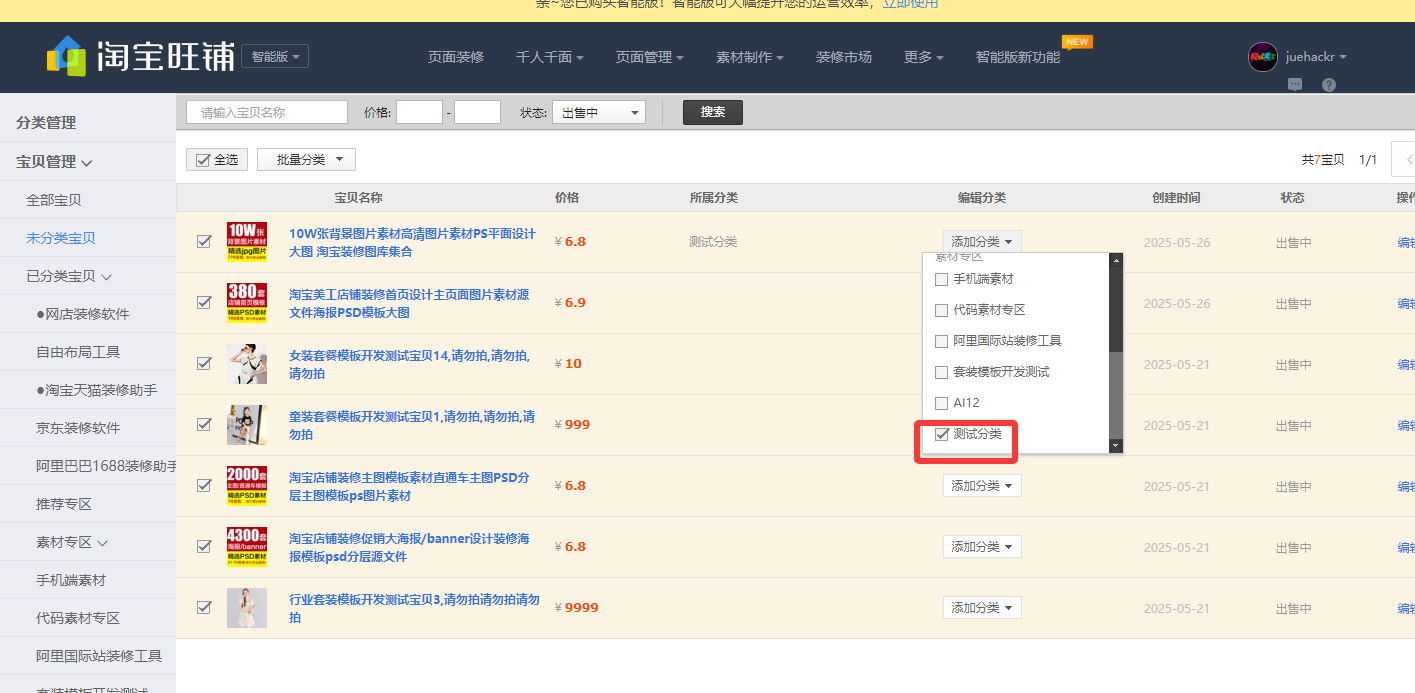
Task: Open the juehackr profile avatar
Action: coord(1263,57)
